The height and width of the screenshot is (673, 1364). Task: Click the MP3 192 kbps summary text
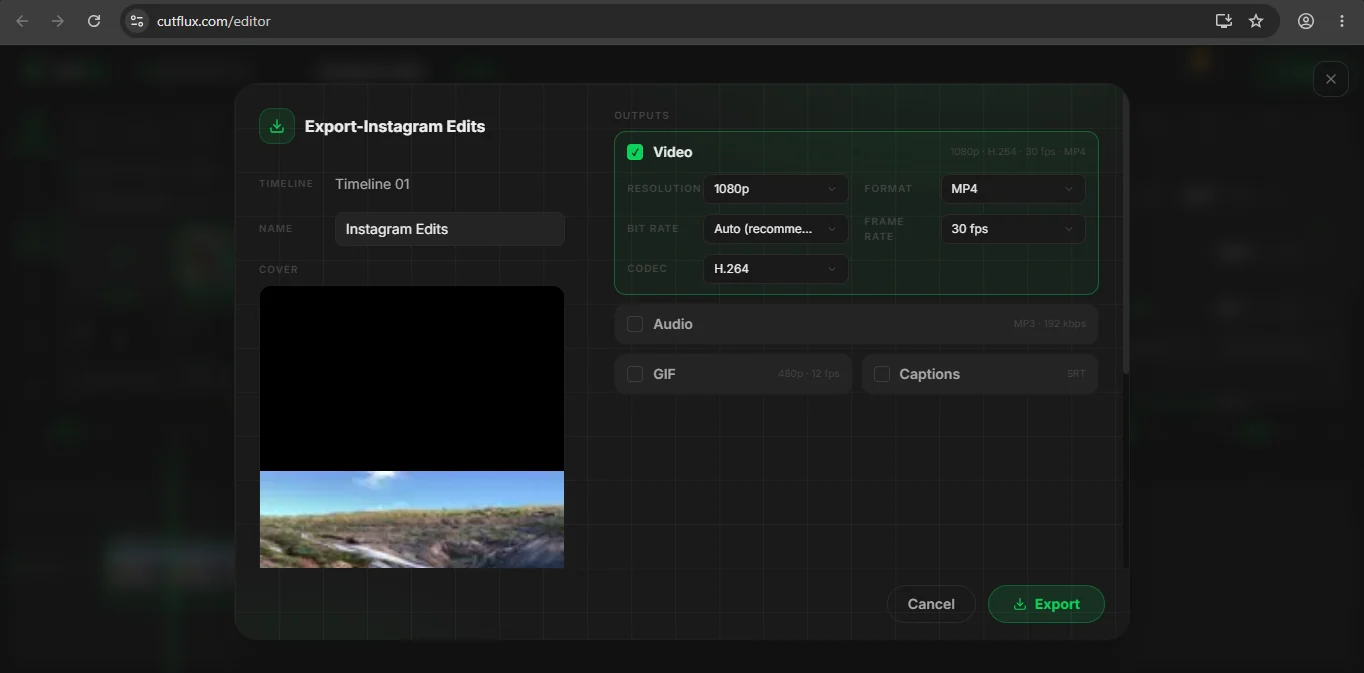[x=1050, y=324]
